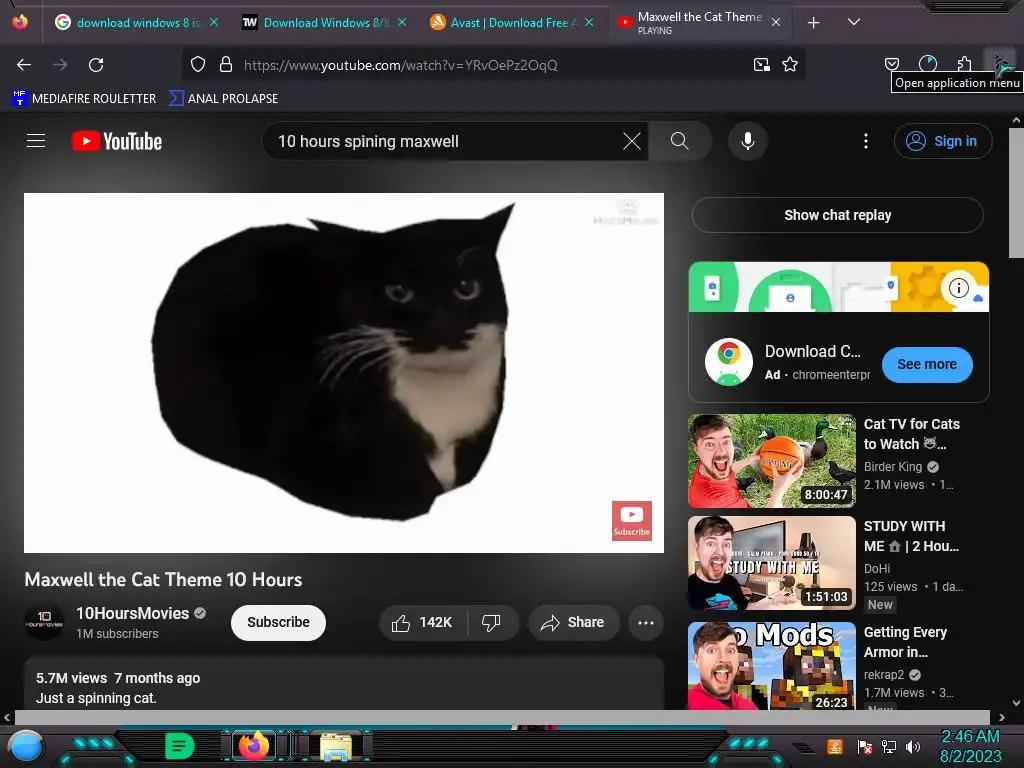This screenshot has height=768, width=1024.
Task: Open Cat TV for Cats video thumbnail
Action: coord(771,461)
